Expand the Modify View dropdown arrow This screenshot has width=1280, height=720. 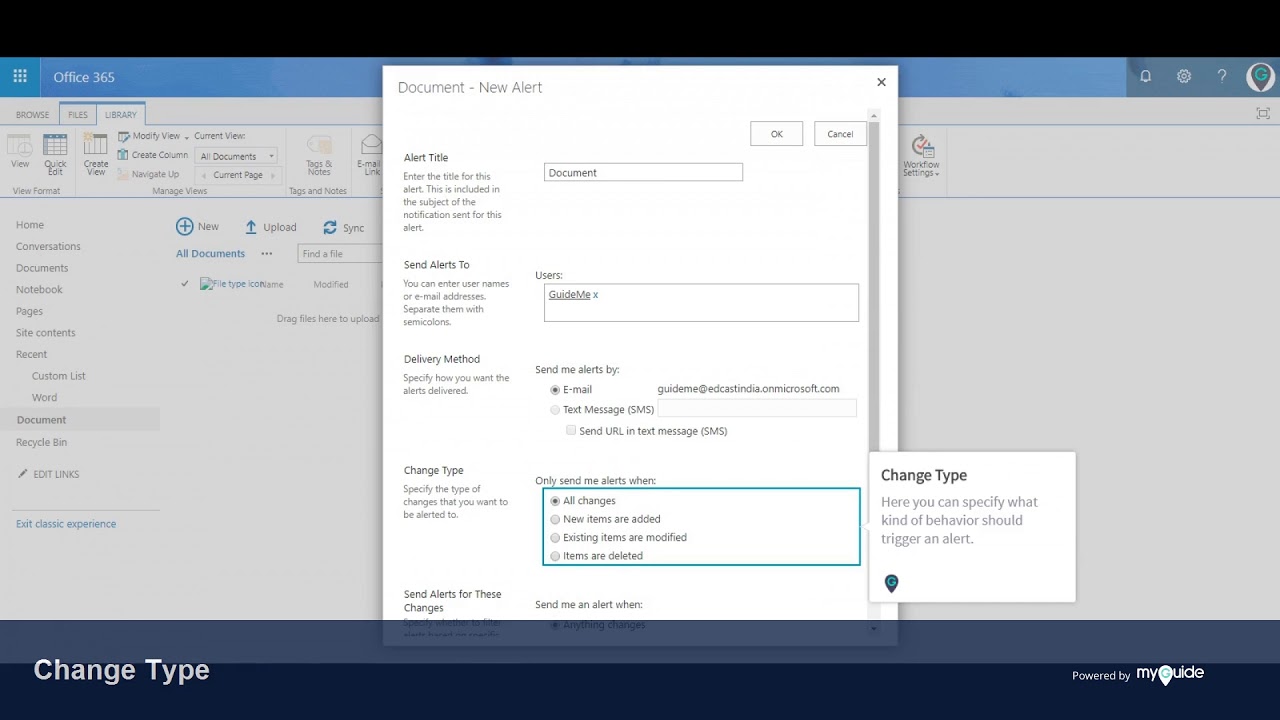[186, 137]
